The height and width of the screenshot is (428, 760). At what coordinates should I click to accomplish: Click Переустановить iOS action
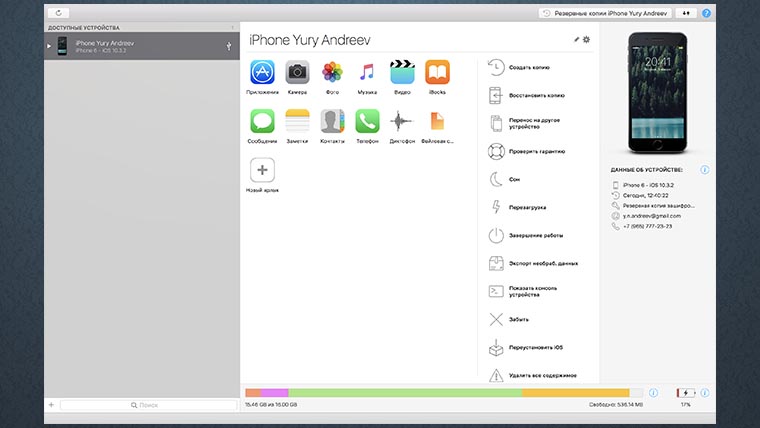click(525, 348)
